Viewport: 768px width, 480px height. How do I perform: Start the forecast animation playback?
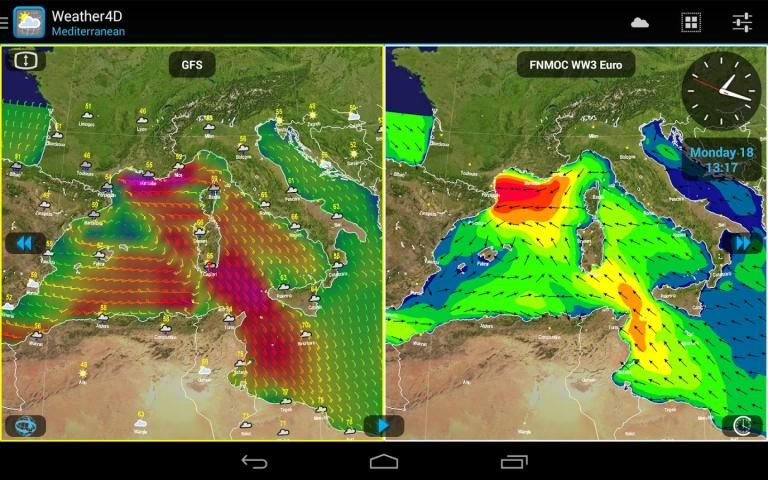tap(383, 426)
